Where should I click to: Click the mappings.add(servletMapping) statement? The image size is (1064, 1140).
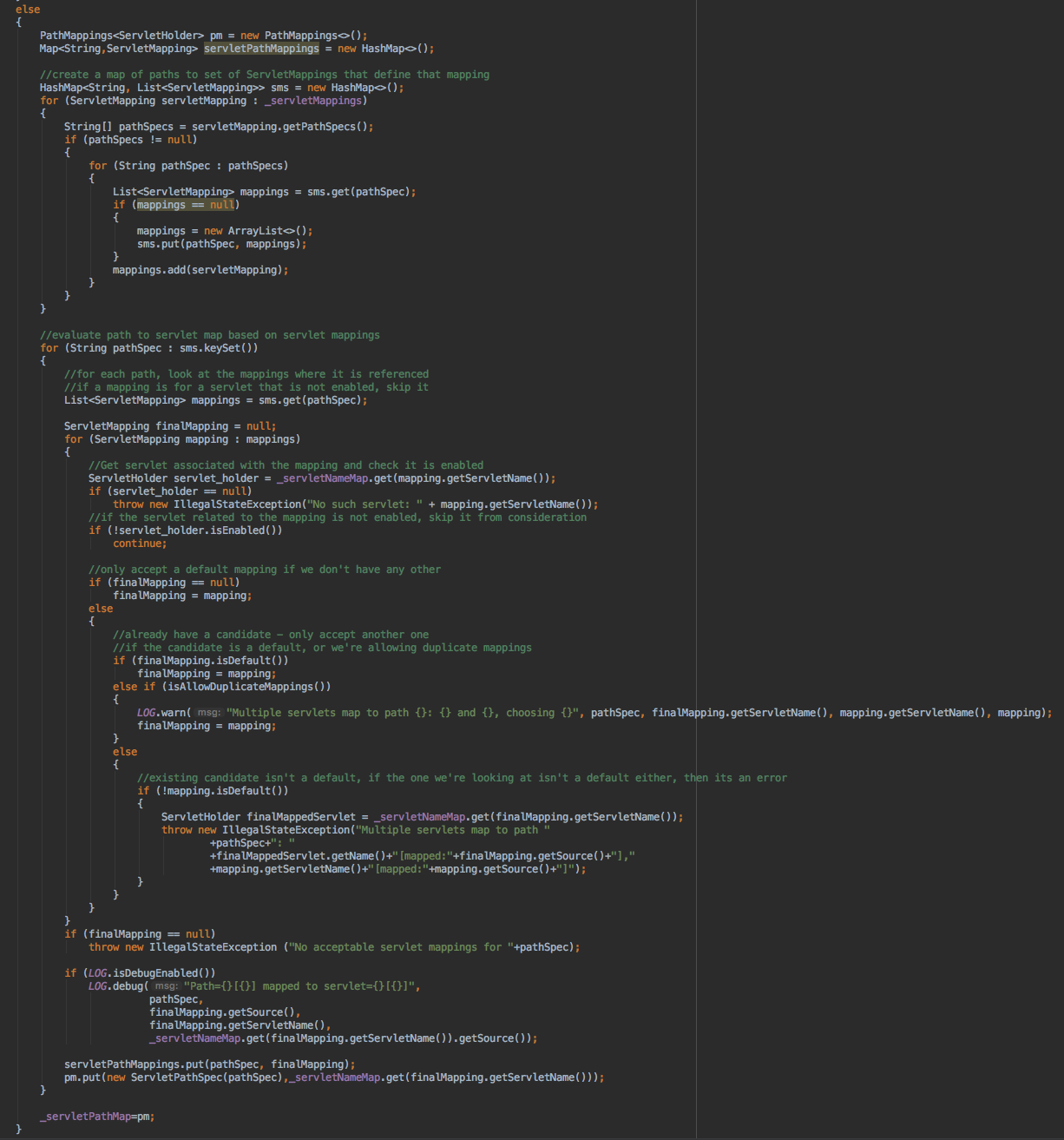(200, 270)
